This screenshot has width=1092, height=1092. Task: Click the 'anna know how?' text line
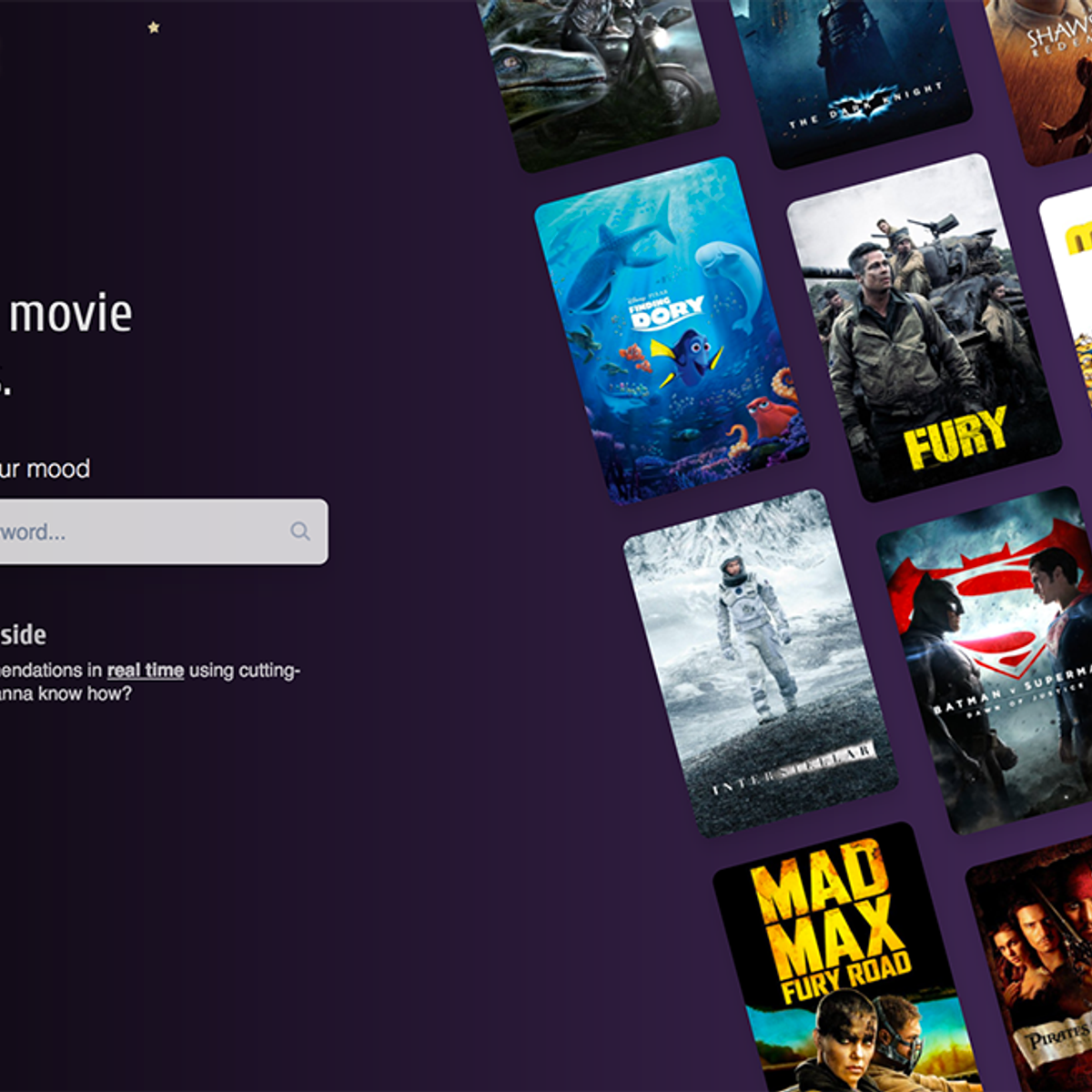click(x=66, y=692)
